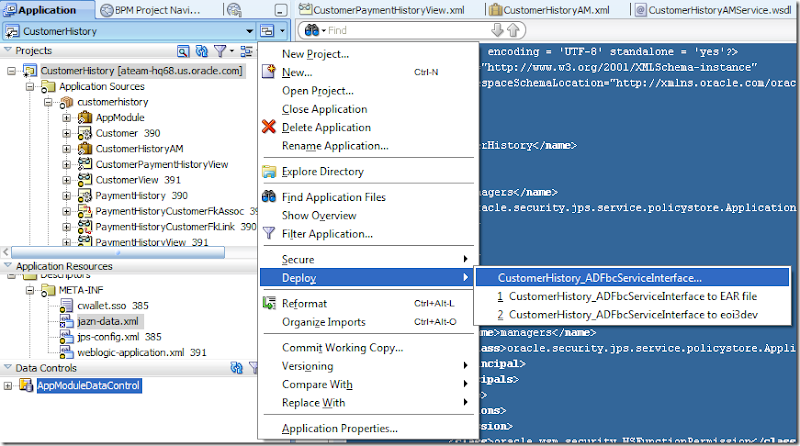
Task: Choose Delete Application
Action: (x=326, y=128)
